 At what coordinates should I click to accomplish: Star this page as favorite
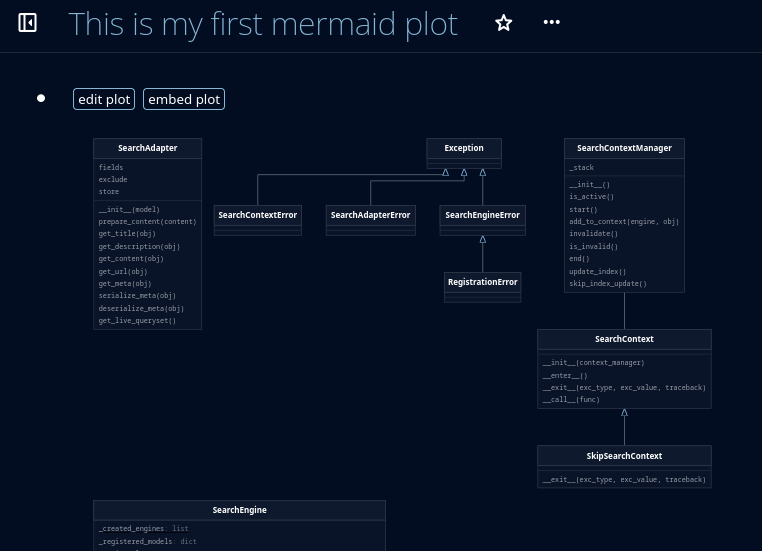click(503, 23)
